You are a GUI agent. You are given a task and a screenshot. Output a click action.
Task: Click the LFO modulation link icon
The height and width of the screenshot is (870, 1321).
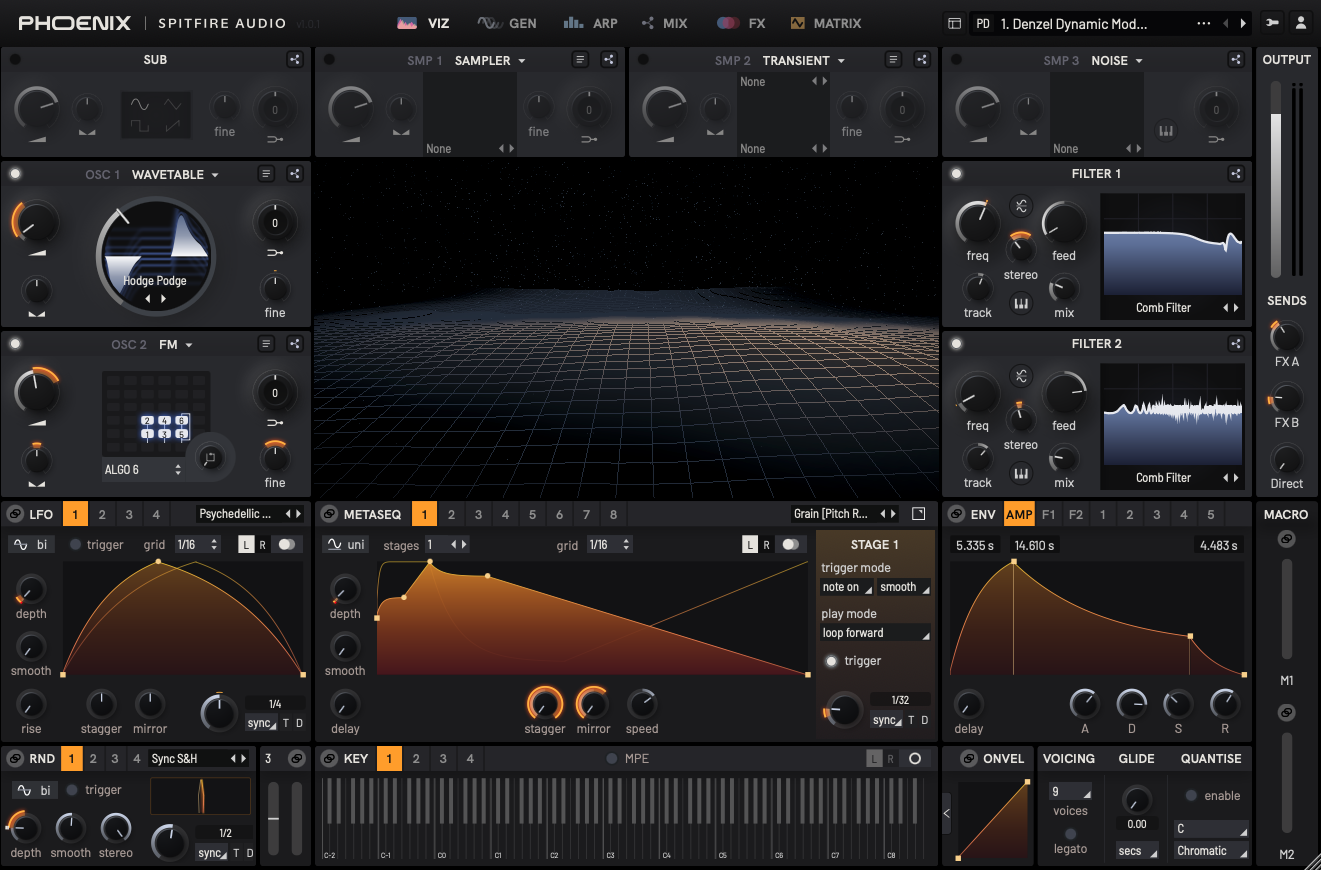pos(15,514)
